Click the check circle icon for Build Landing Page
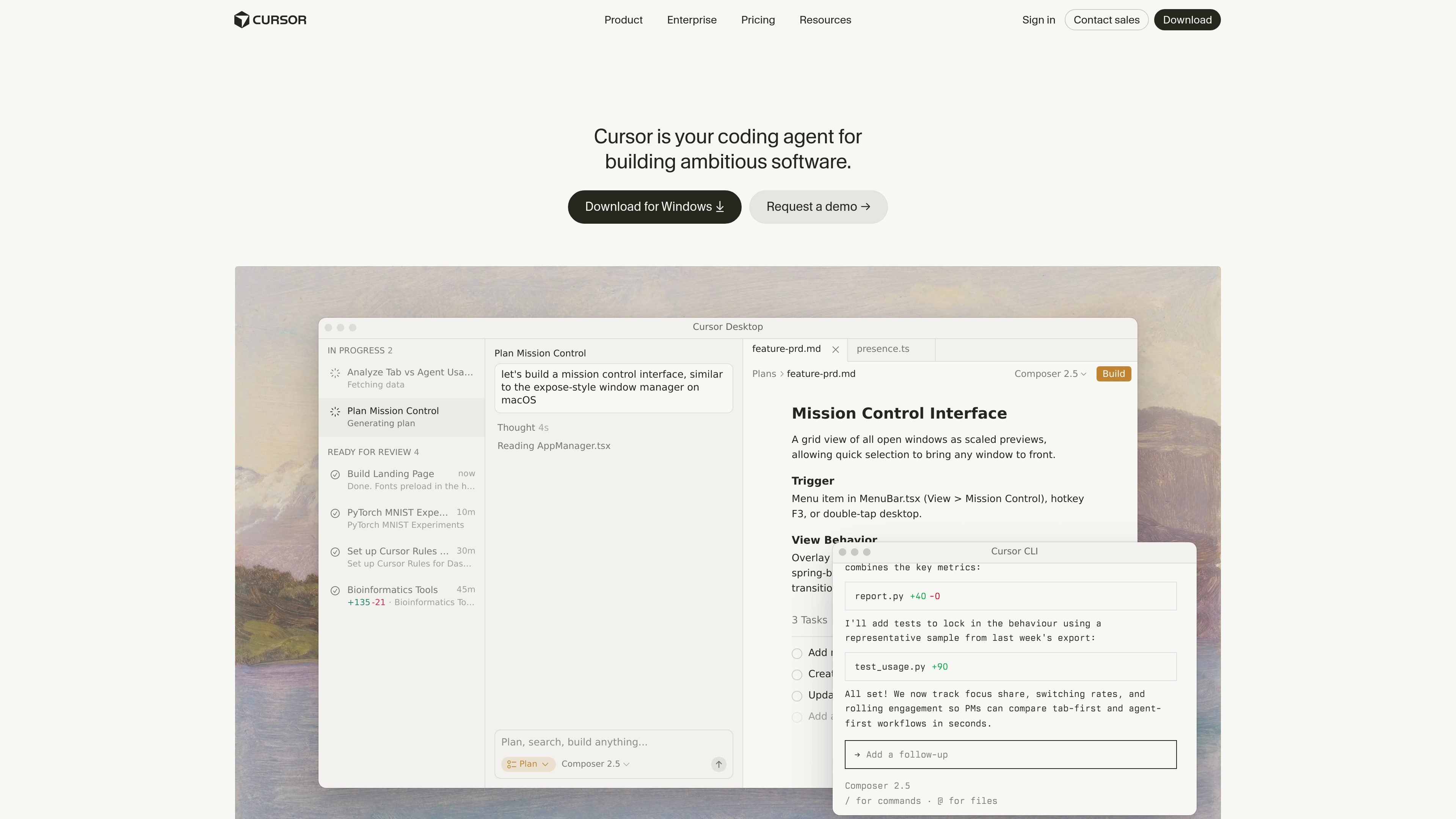Viewport: 1456px width, 819px height. (x=335, y=475)
